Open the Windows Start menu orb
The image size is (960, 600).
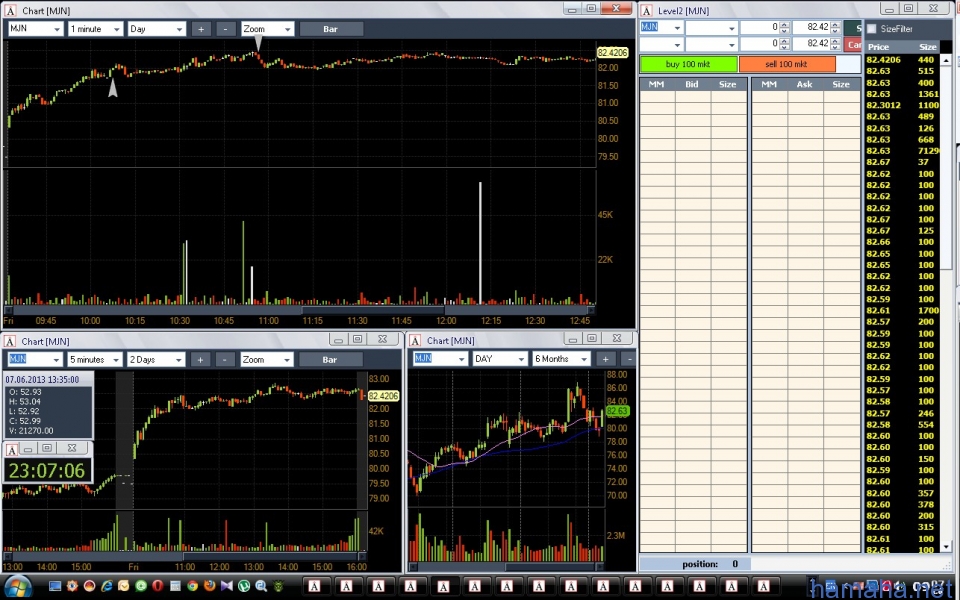pyautogui.click(x=18, y=587)
